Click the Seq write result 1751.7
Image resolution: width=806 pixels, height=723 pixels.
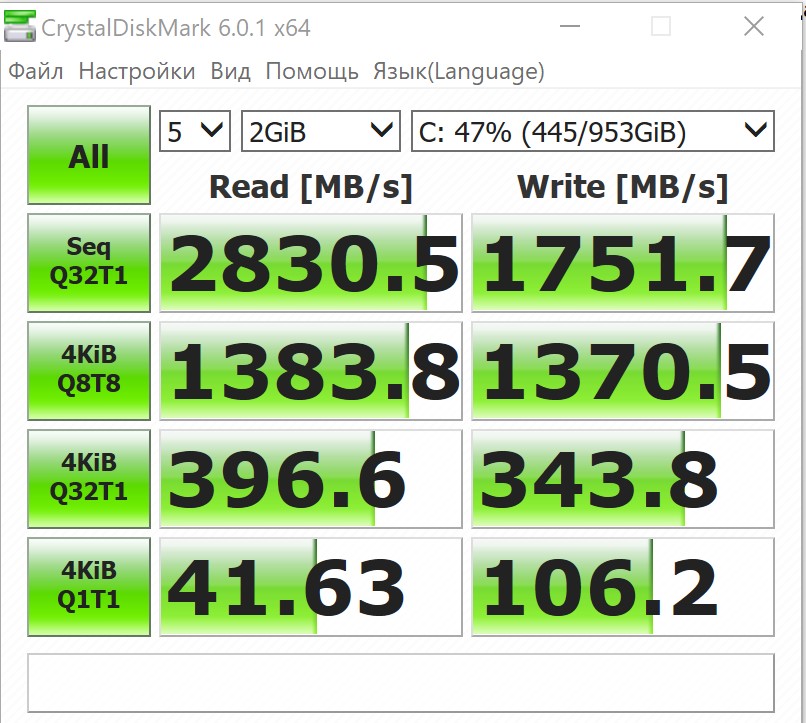[x=623, y=263]
